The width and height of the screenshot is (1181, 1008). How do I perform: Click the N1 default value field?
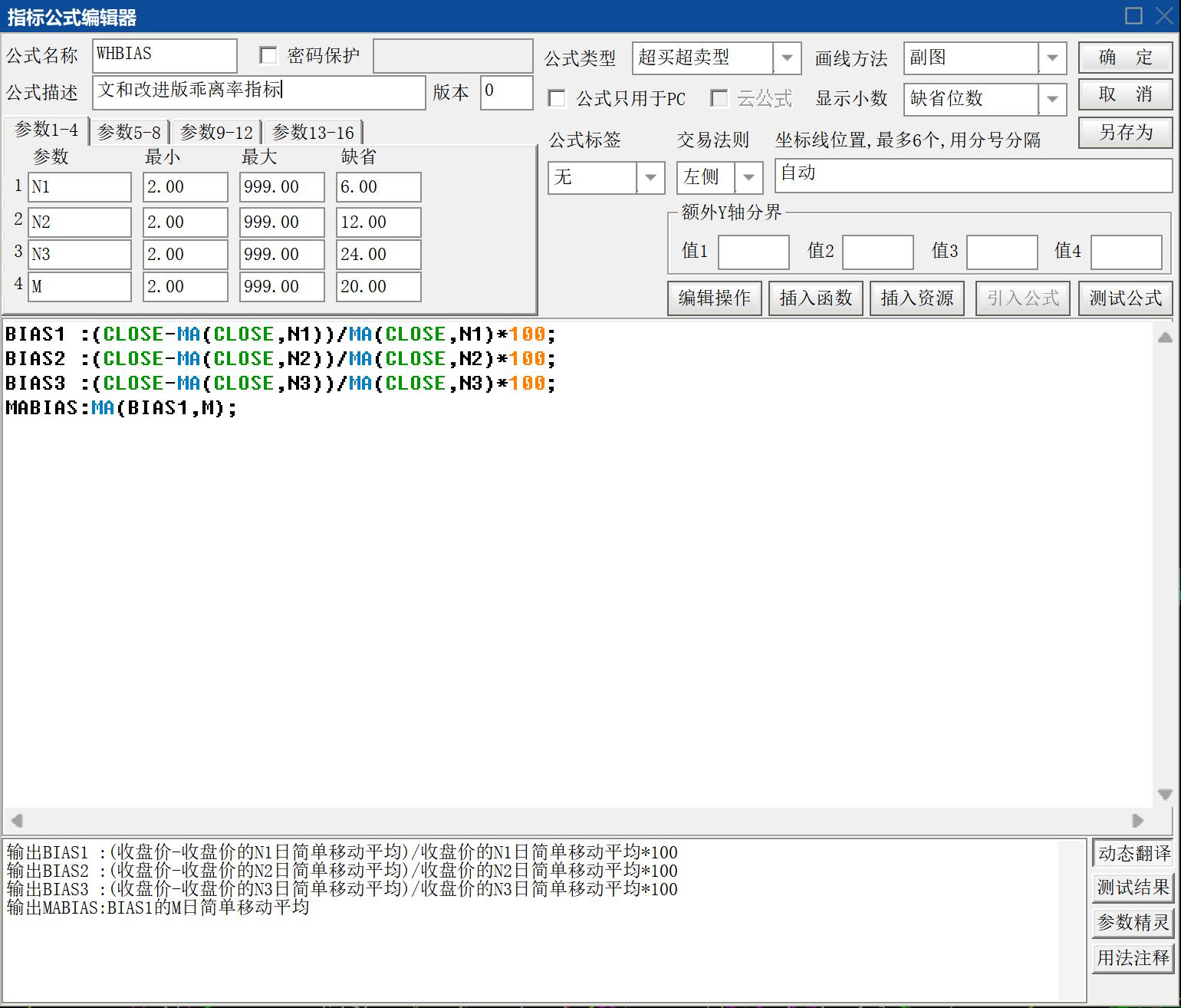click(378, 187)
